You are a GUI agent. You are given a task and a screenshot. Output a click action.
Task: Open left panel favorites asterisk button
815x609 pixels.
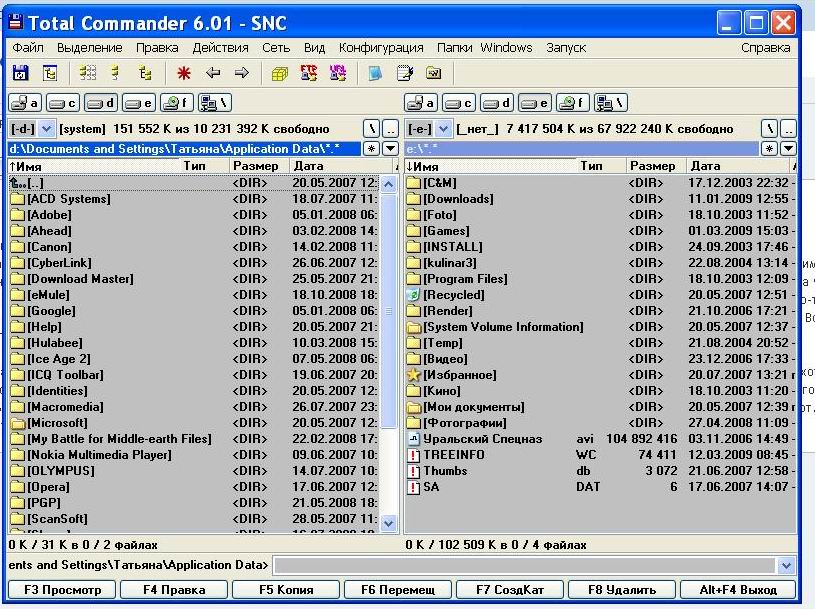[371, 149]
